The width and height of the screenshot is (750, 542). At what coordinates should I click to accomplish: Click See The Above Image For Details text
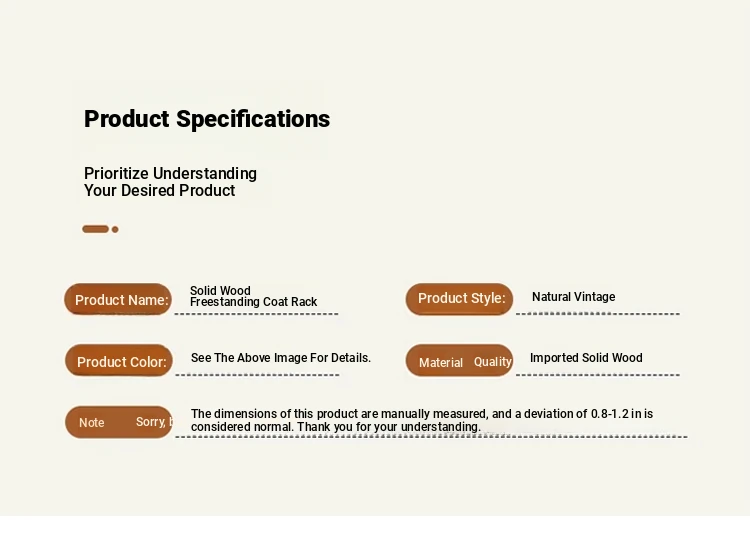click(x=281, y=358)
